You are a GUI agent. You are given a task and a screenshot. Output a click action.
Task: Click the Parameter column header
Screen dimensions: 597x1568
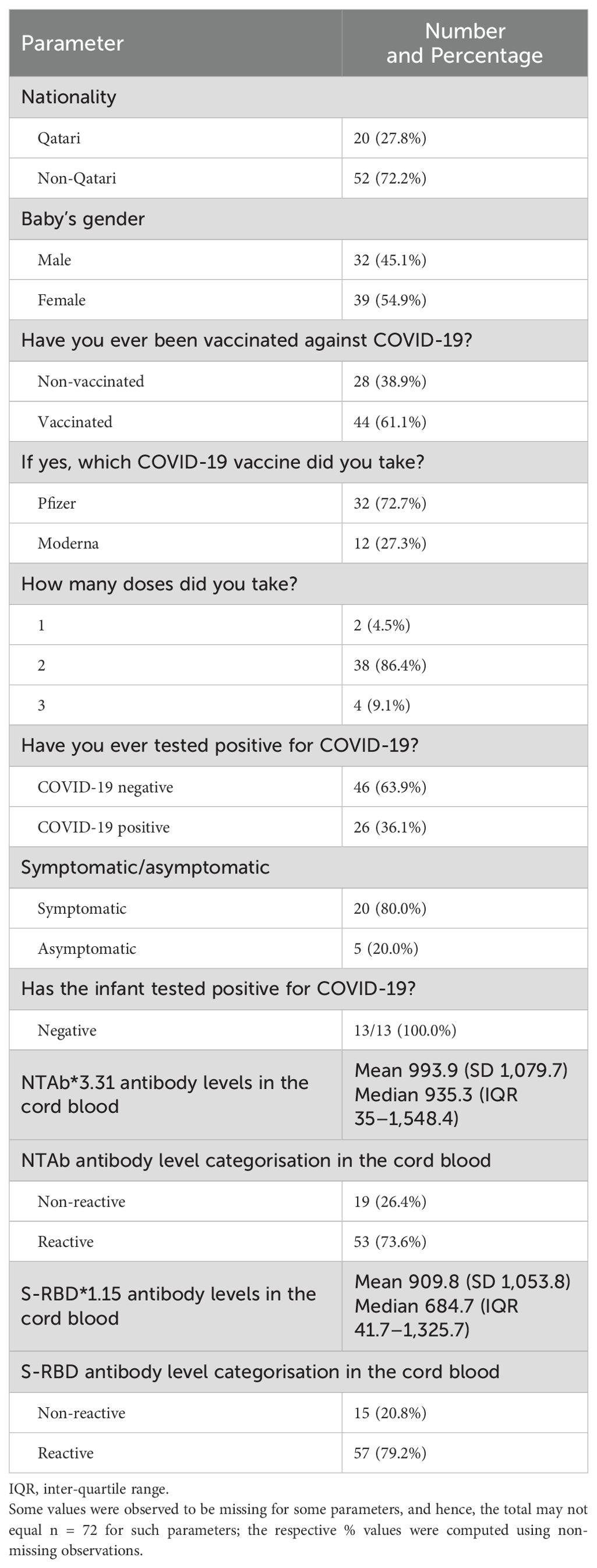tap(72, 43)
